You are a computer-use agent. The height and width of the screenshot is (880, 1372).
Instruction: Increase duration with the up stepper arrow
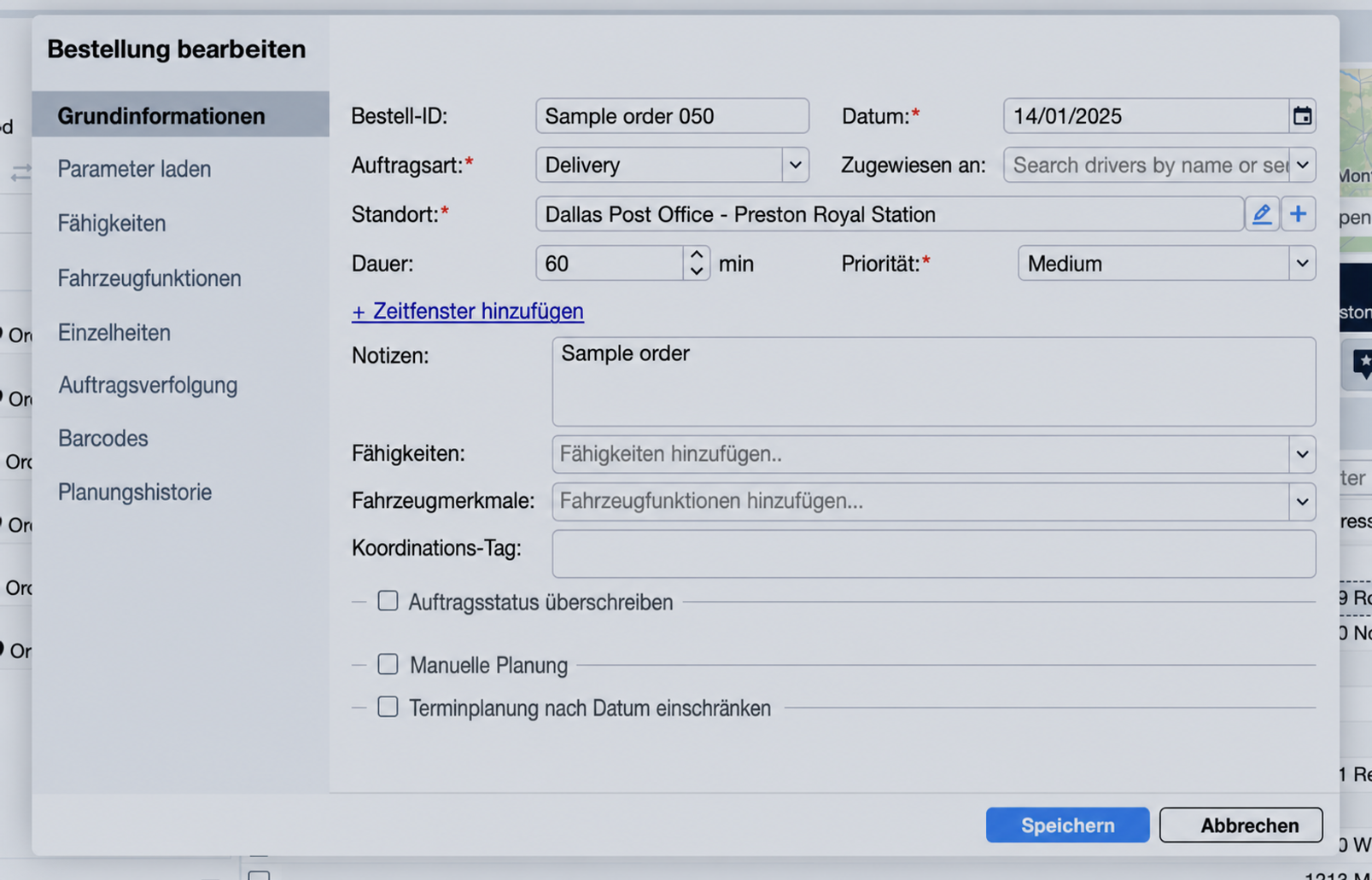[x=697, y=255]
